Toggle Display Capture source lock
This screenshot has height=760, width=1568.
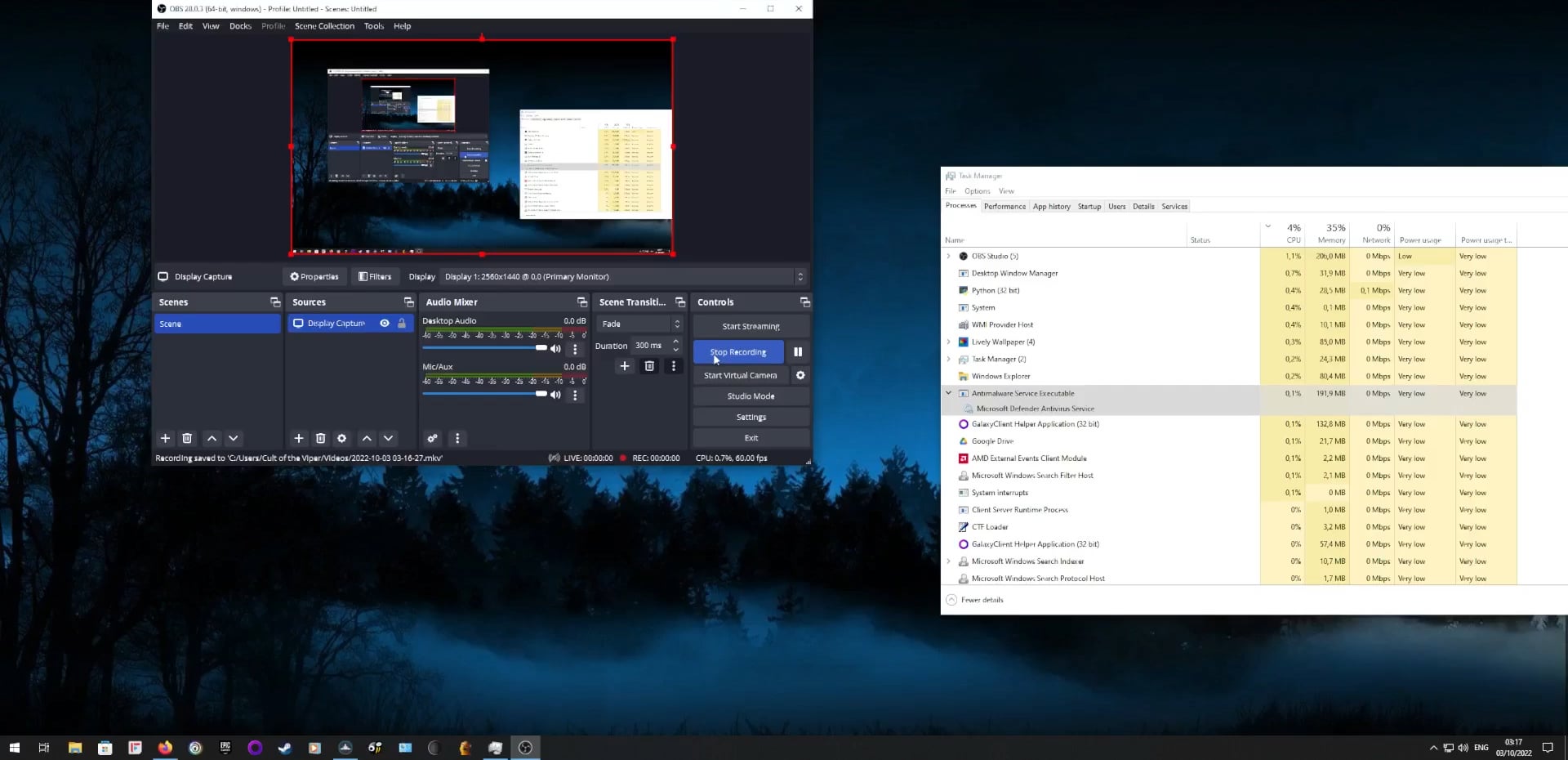click(402, 324)
